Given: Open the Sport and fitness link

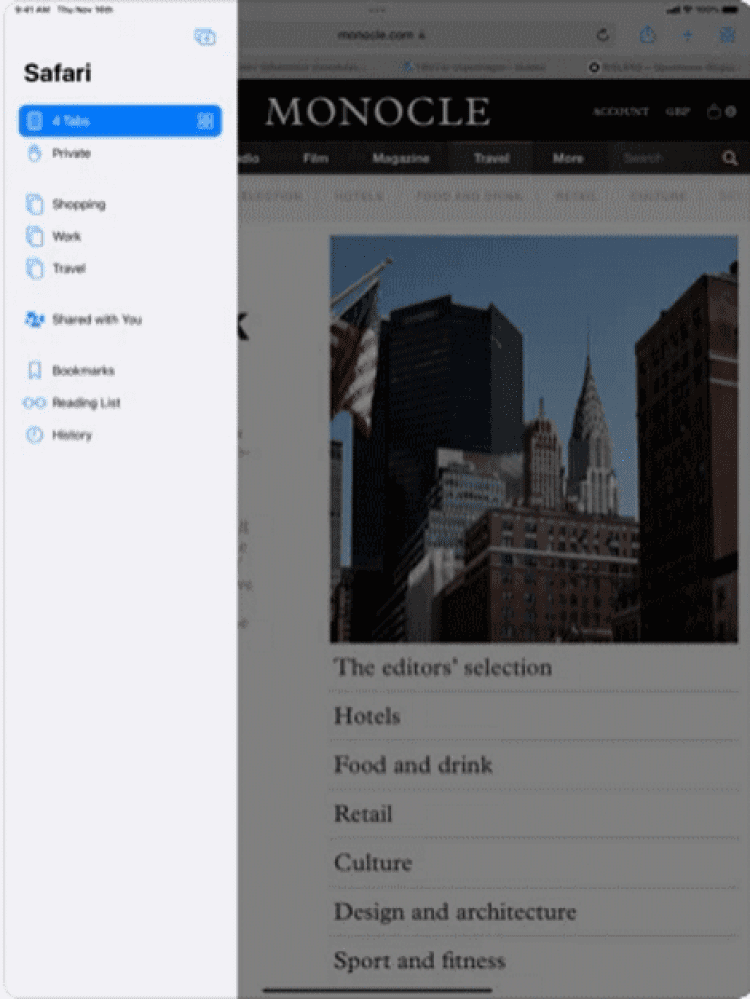Looking at the screenshot, I should tap(419, 960).
